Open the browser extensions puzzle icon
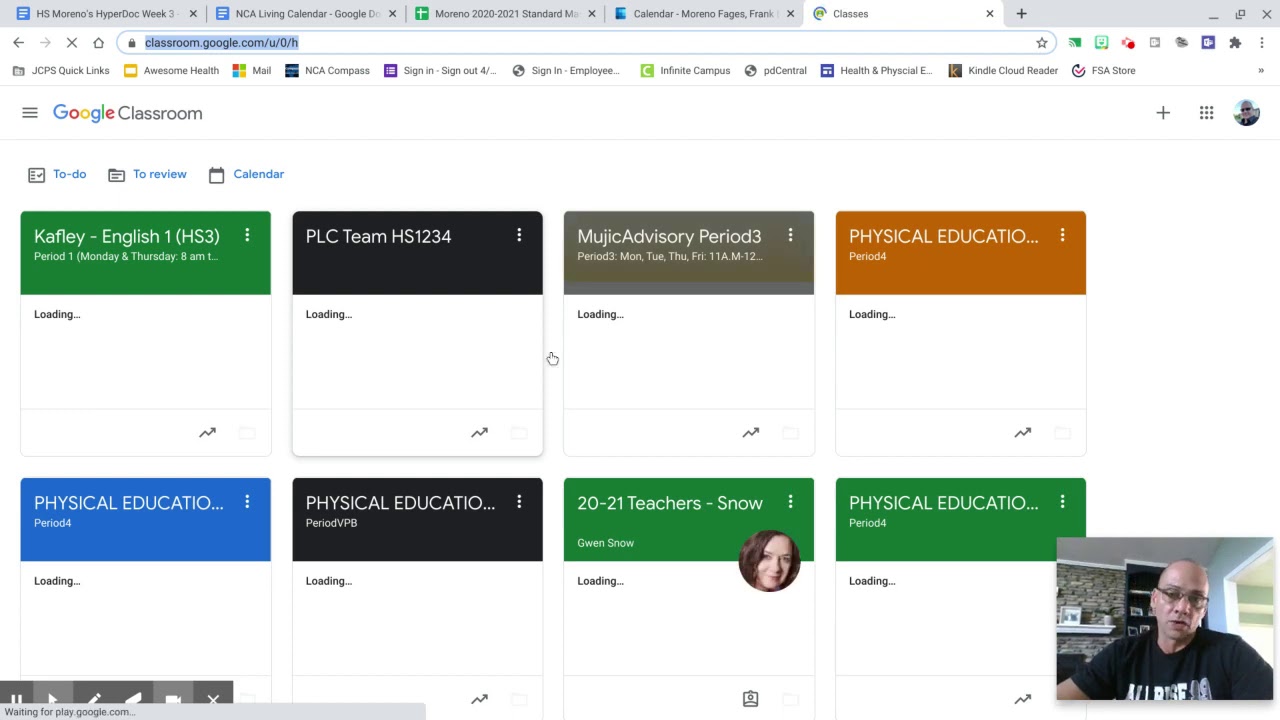The width and height of the screenshot is (1280, 720). 1235,43
